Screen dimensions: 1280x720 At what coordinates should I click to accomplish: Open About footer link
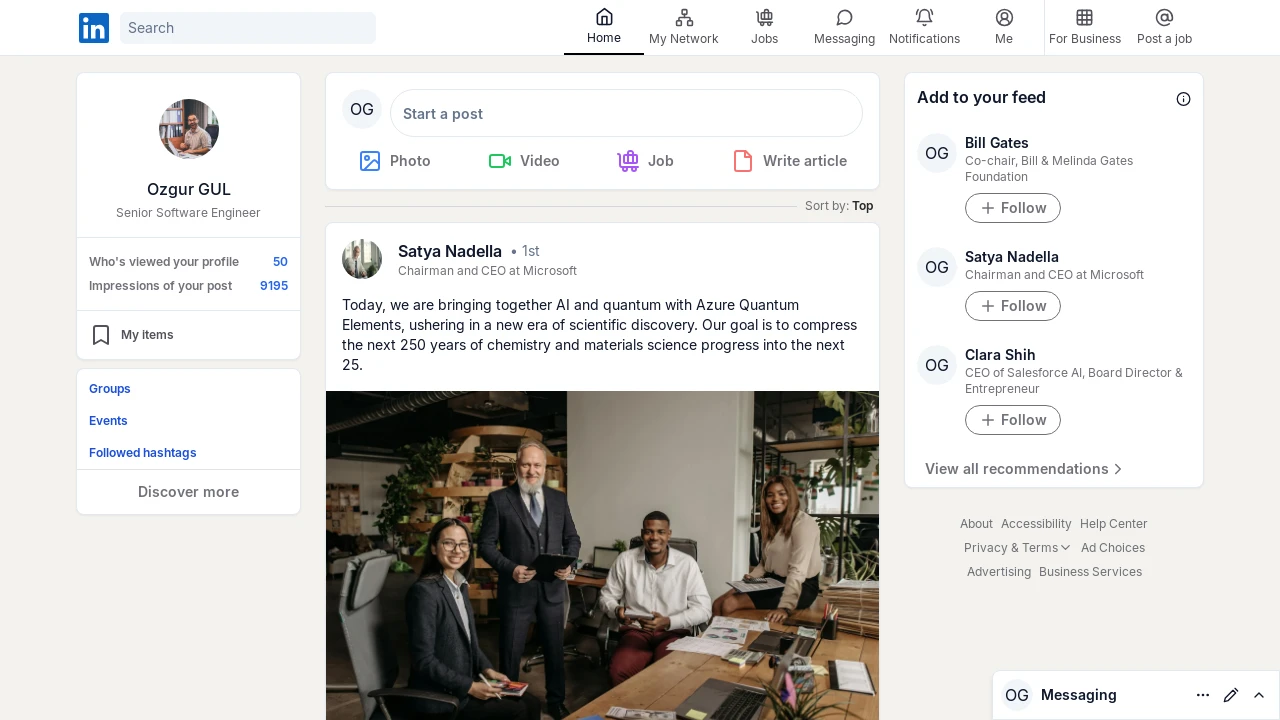pos(976,524)
